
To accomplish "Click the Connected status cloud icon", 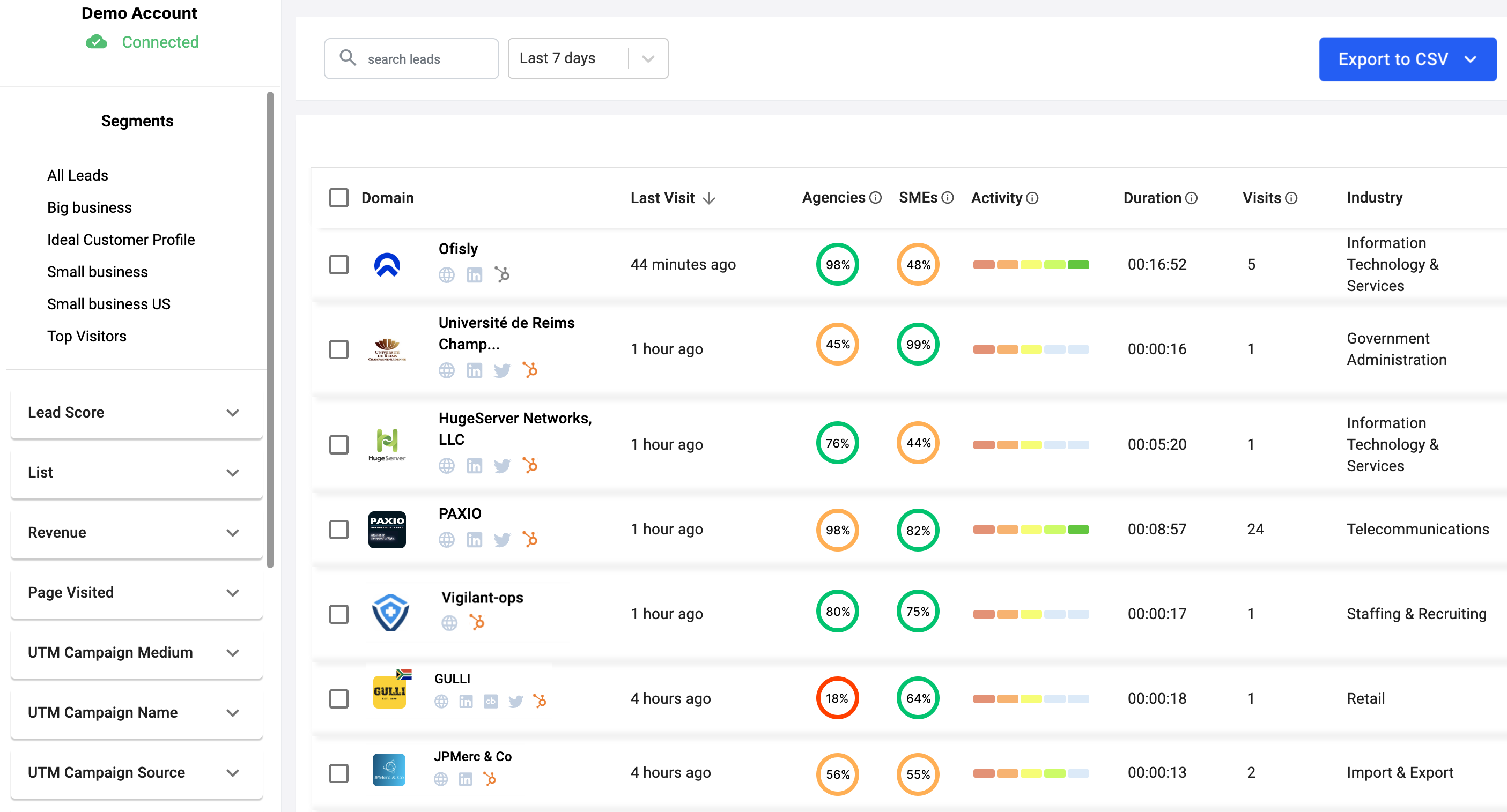I will point(97,42).
